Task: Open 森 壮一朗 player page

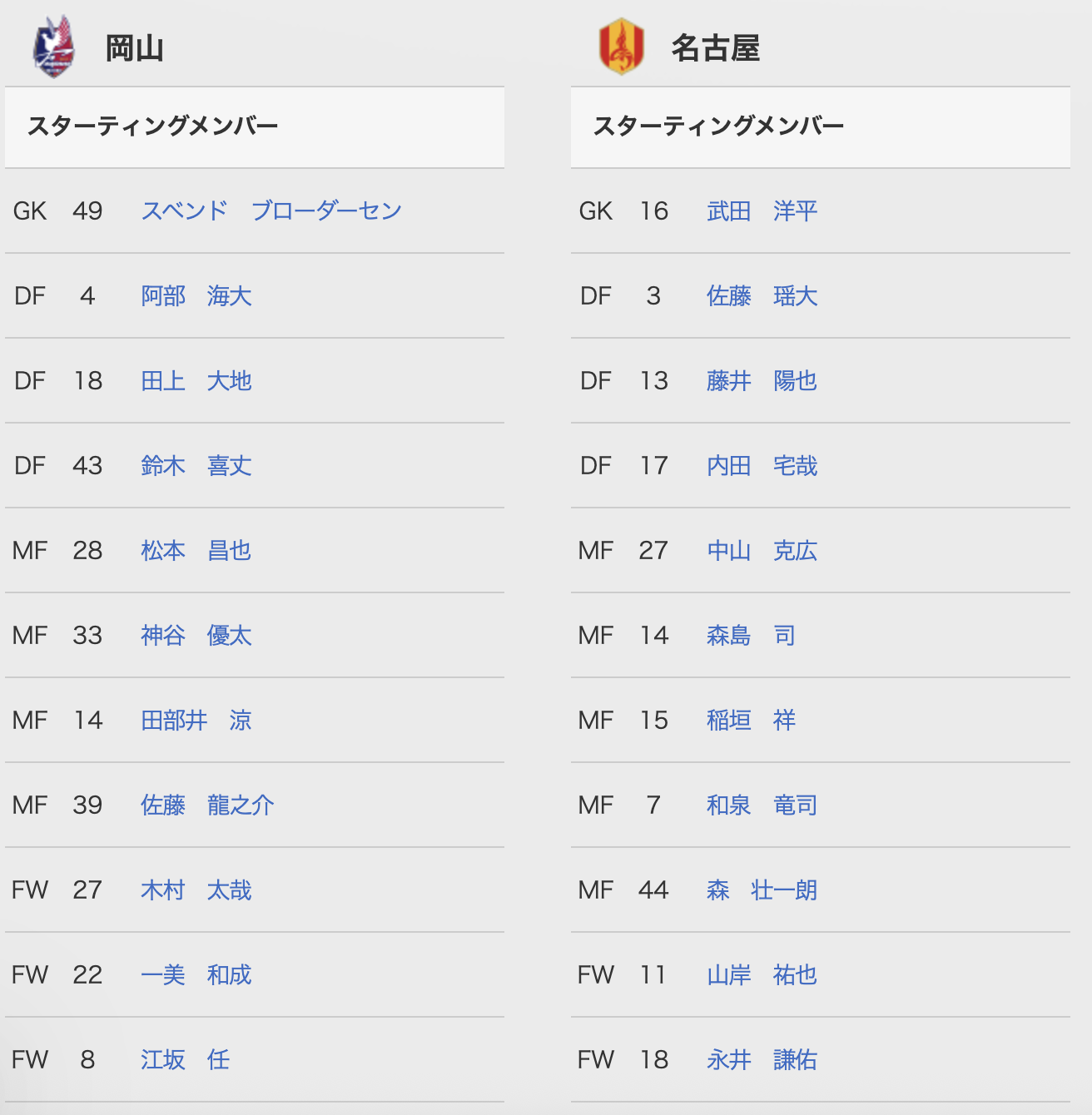Action: (762, 890)
